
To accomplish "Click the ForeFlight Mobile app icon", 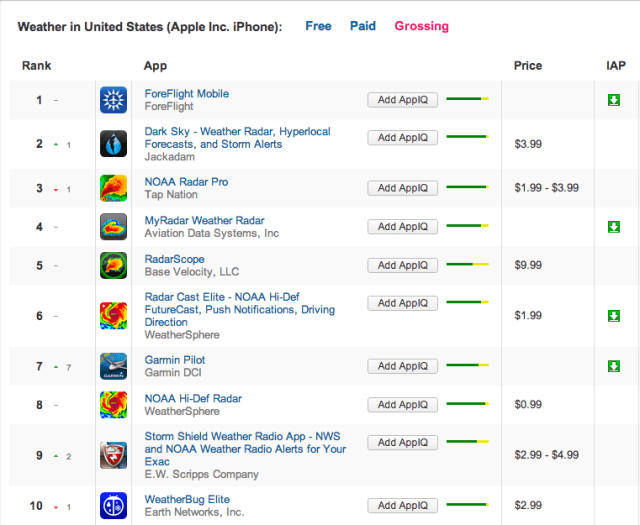I will point(113,100).
